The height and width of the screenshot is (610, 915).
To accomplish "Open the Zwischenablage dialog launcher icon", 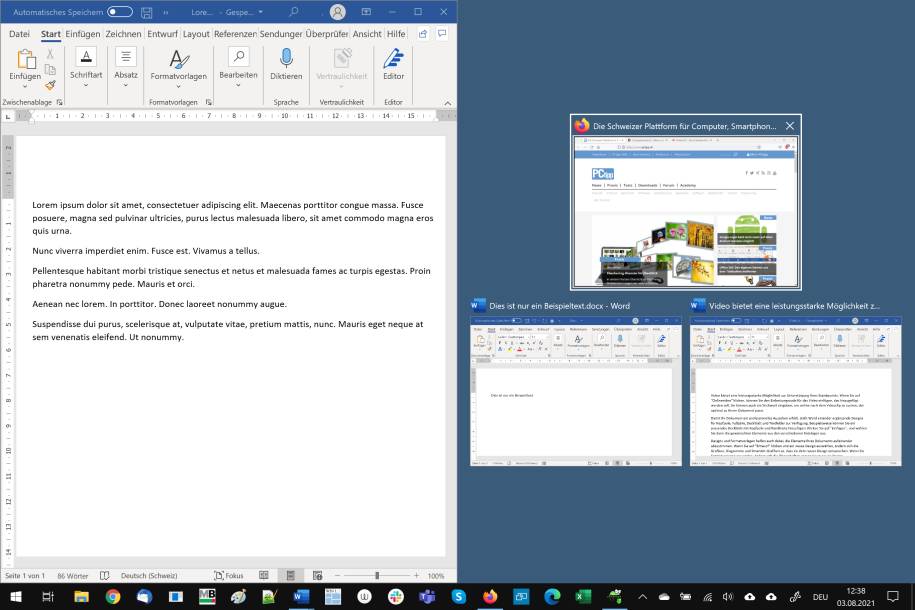I will [x=58, y=101].
